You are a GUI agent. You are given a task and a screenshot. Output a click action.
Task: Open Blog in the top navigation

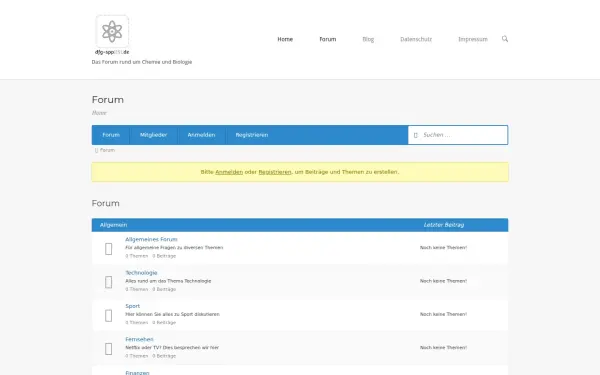368,39
